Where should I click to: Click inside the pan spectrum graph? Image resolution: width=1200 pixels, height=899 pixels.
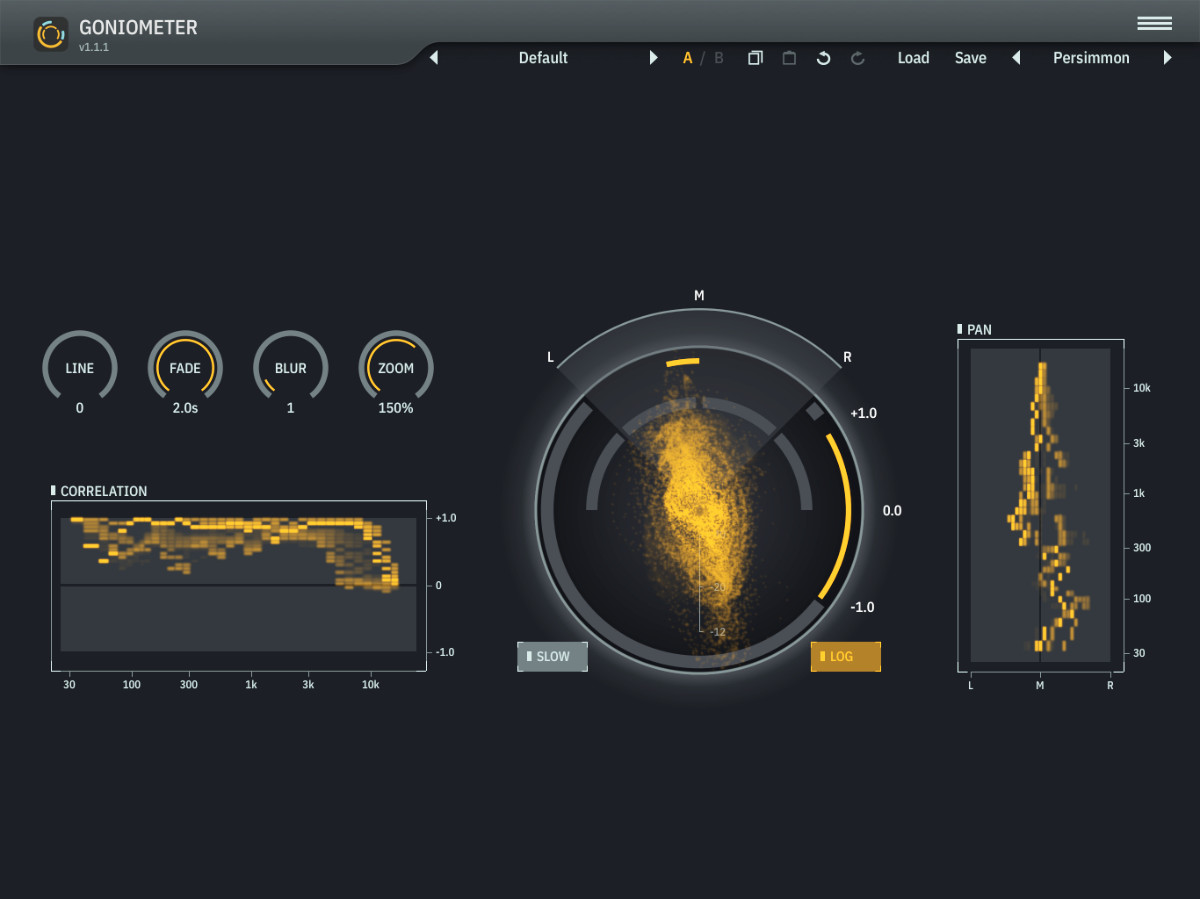[x=1040, y=505]
